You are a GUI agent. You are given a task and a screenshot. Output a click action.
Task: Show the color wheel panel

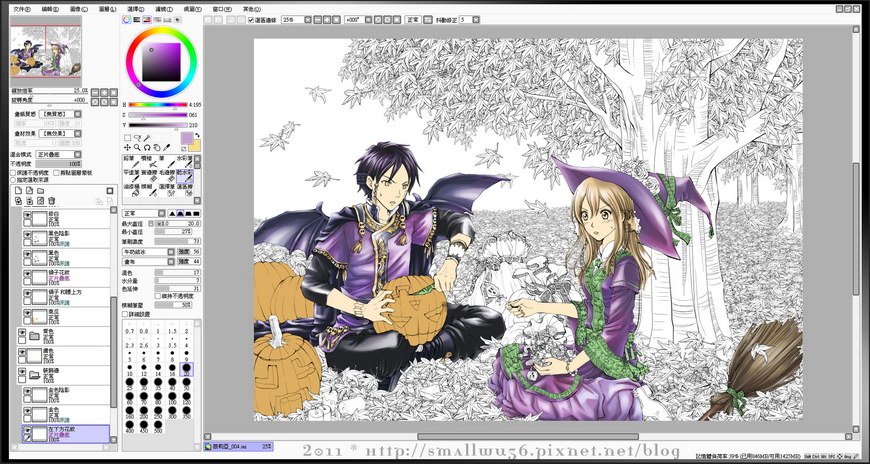click(x=127, y=19)
